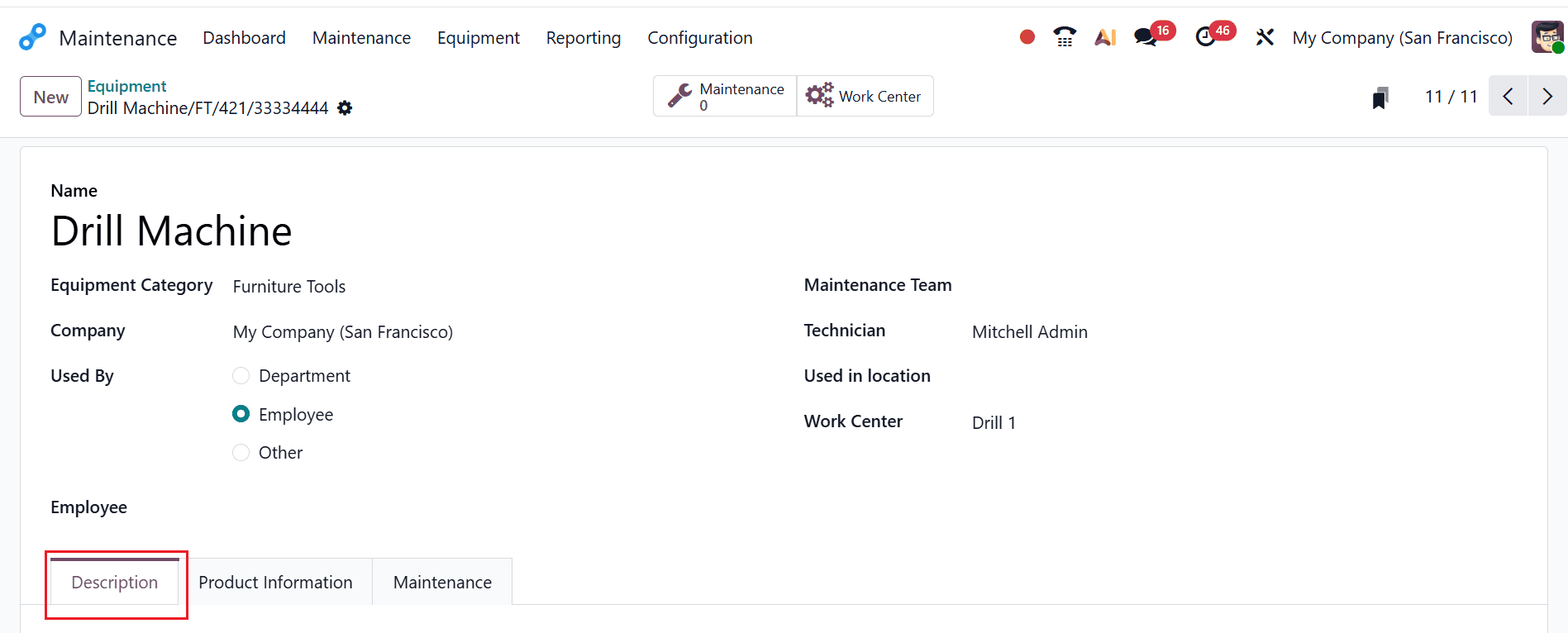The image size is (1568, 633).
Task: Click the Maintenance app logo icon
Action: click(32, 37)
